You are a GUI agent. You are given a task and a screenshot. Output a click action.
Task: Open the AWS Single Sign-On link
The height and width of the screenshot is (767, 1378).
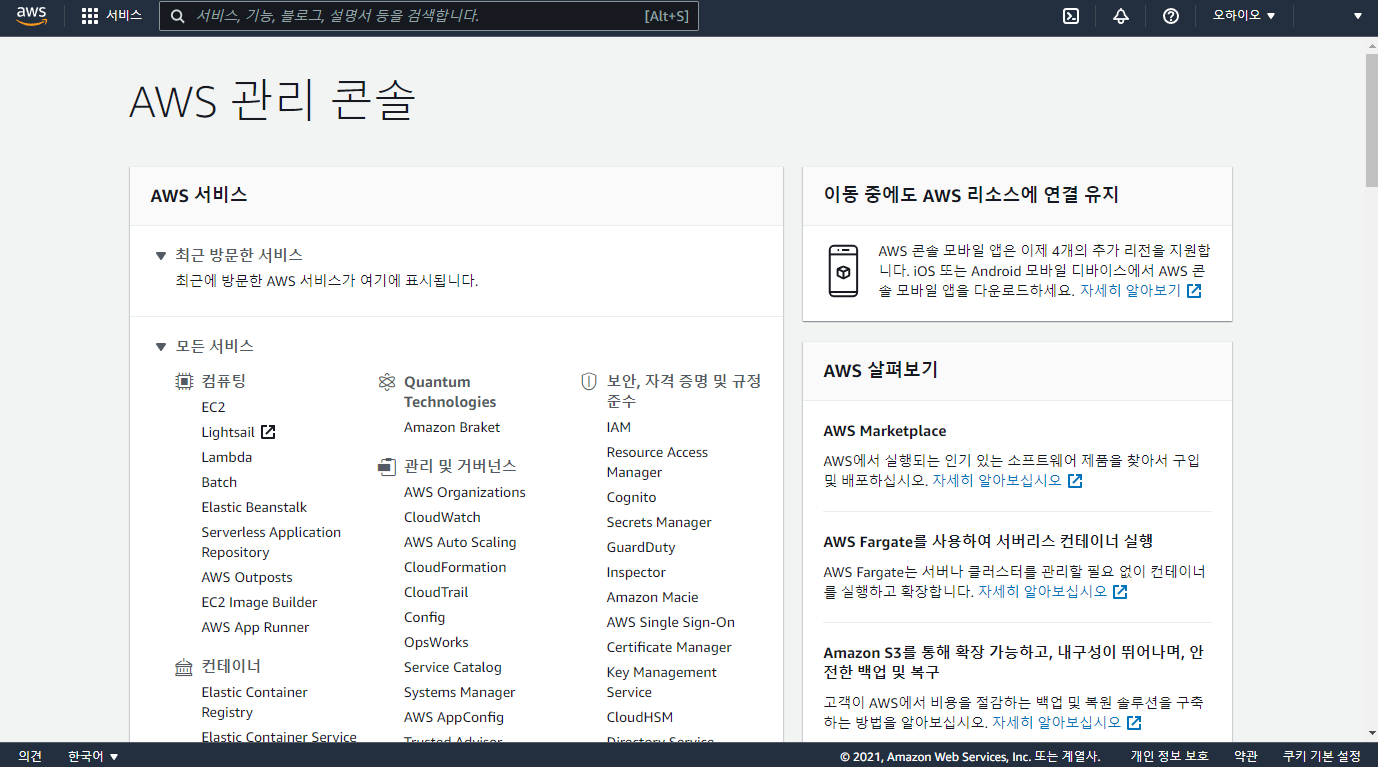pyautogui.click(x=671, y=622)
